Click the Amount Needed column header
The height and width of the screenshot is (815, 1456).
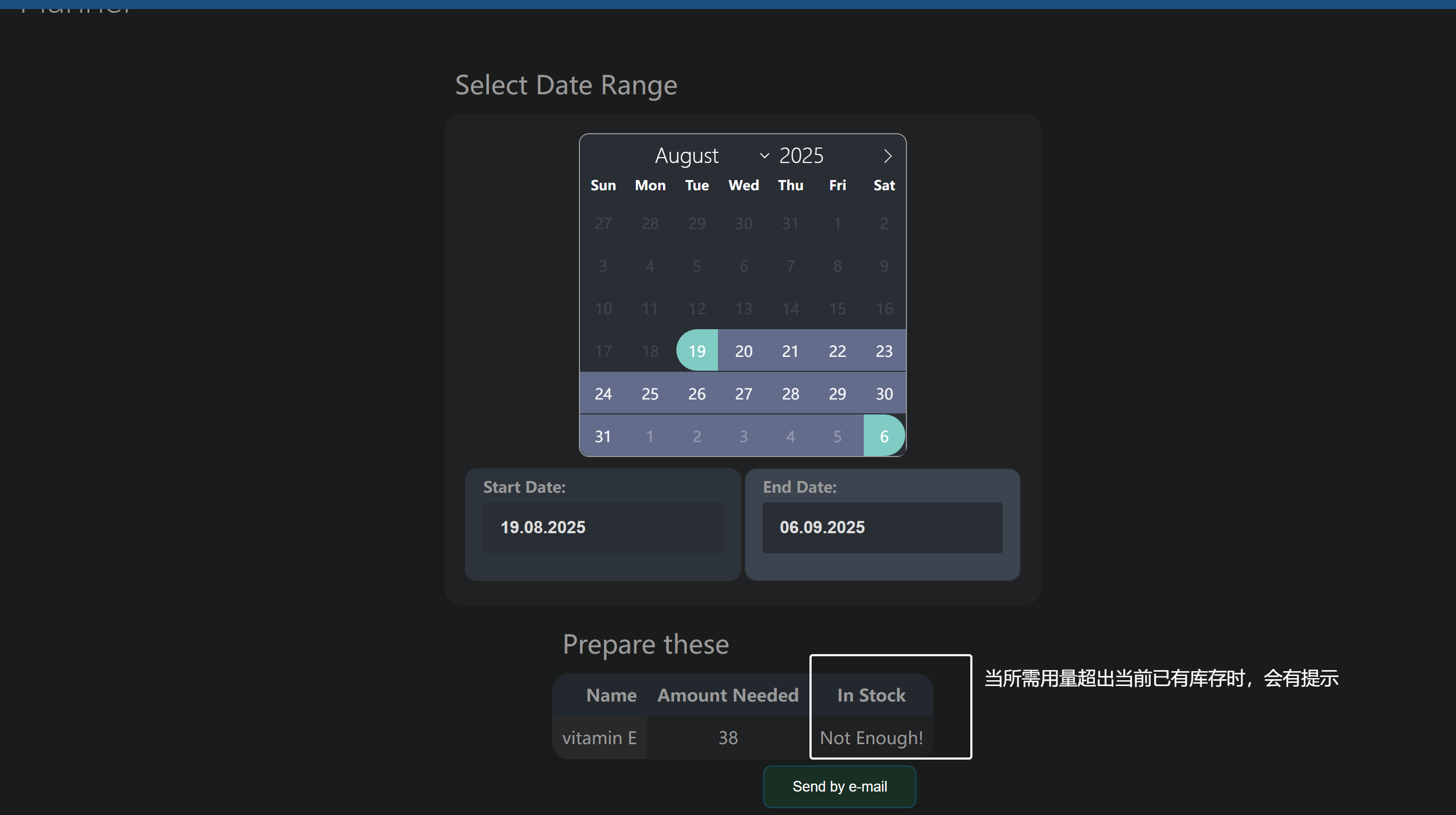click(x=728, y=695)
